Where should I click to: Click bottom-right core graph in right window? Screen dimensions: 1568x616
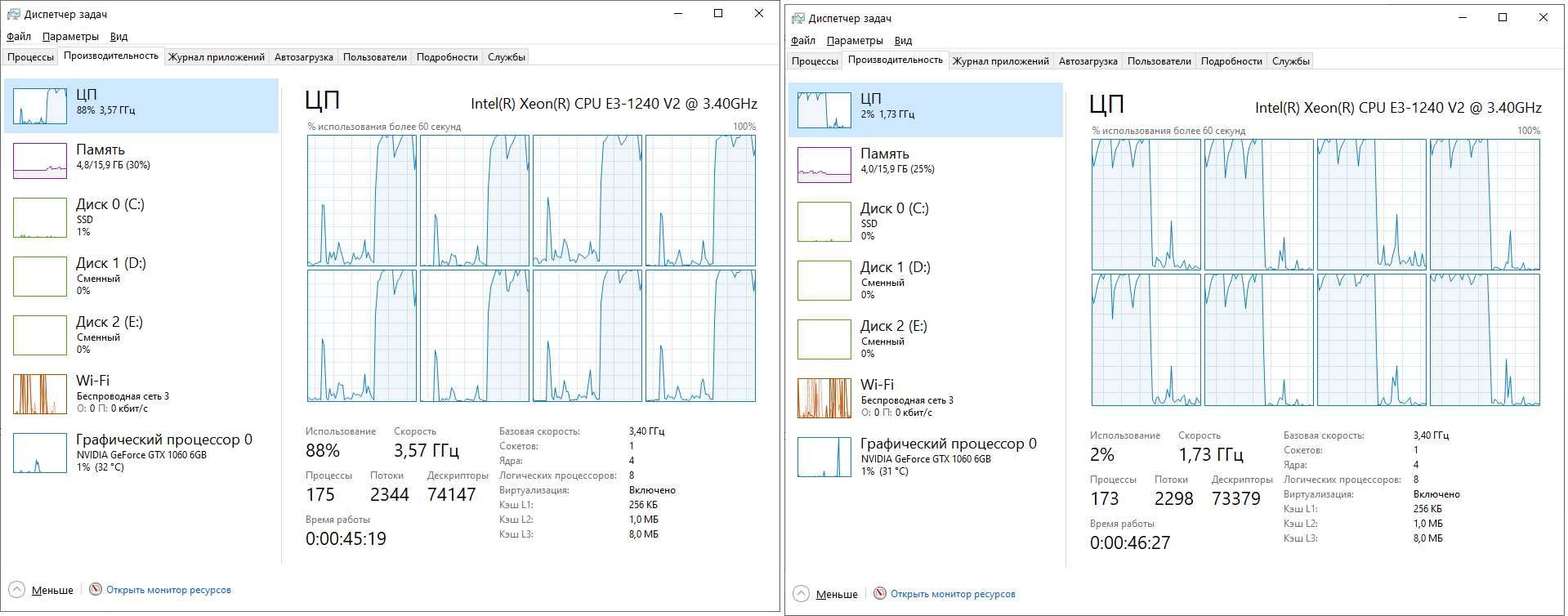[1485, 340]
